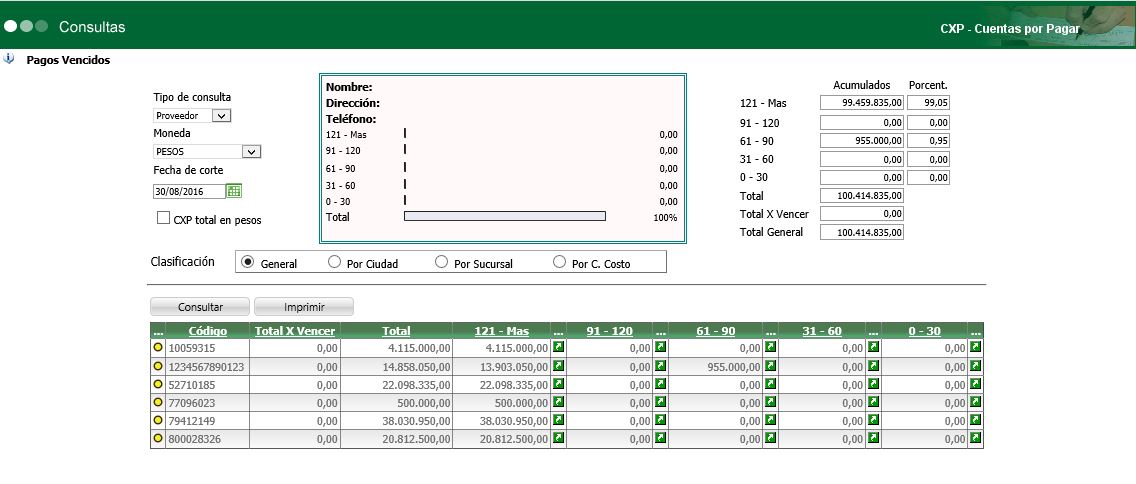Viewport: 1136px width, 484px height.
Task: Click the Total 100% progress bar
Action: pos(504,216)
